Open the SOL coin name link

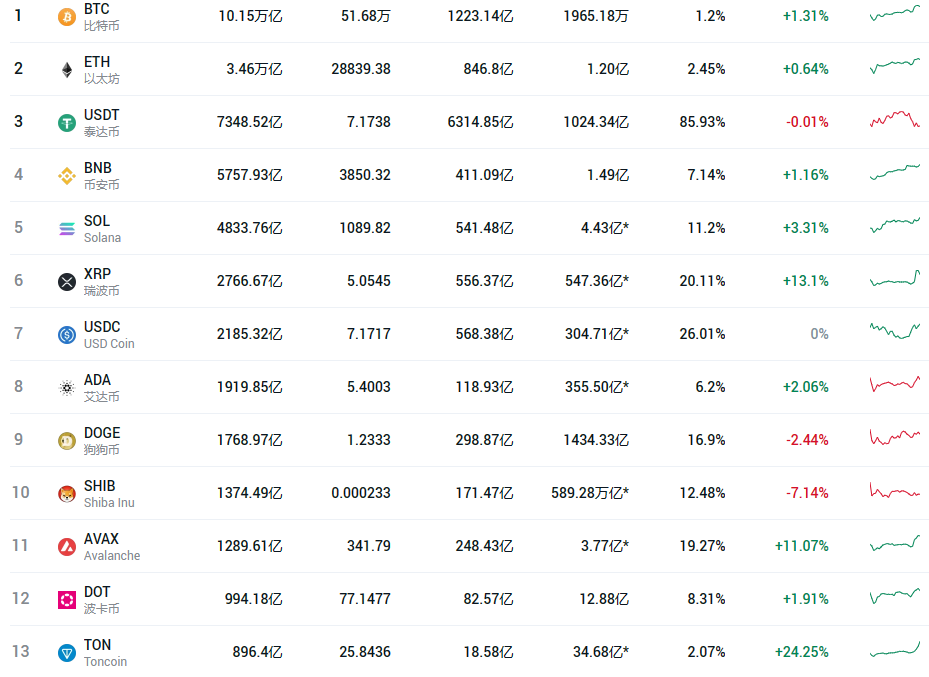(97, 221)
